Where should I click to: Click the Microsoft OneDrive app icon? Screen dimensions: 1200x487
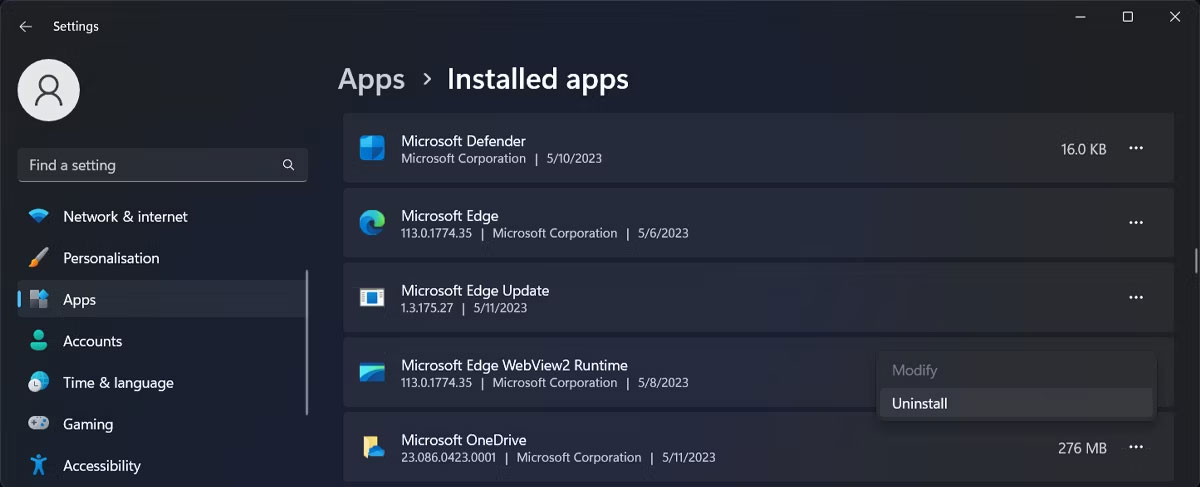372,448
